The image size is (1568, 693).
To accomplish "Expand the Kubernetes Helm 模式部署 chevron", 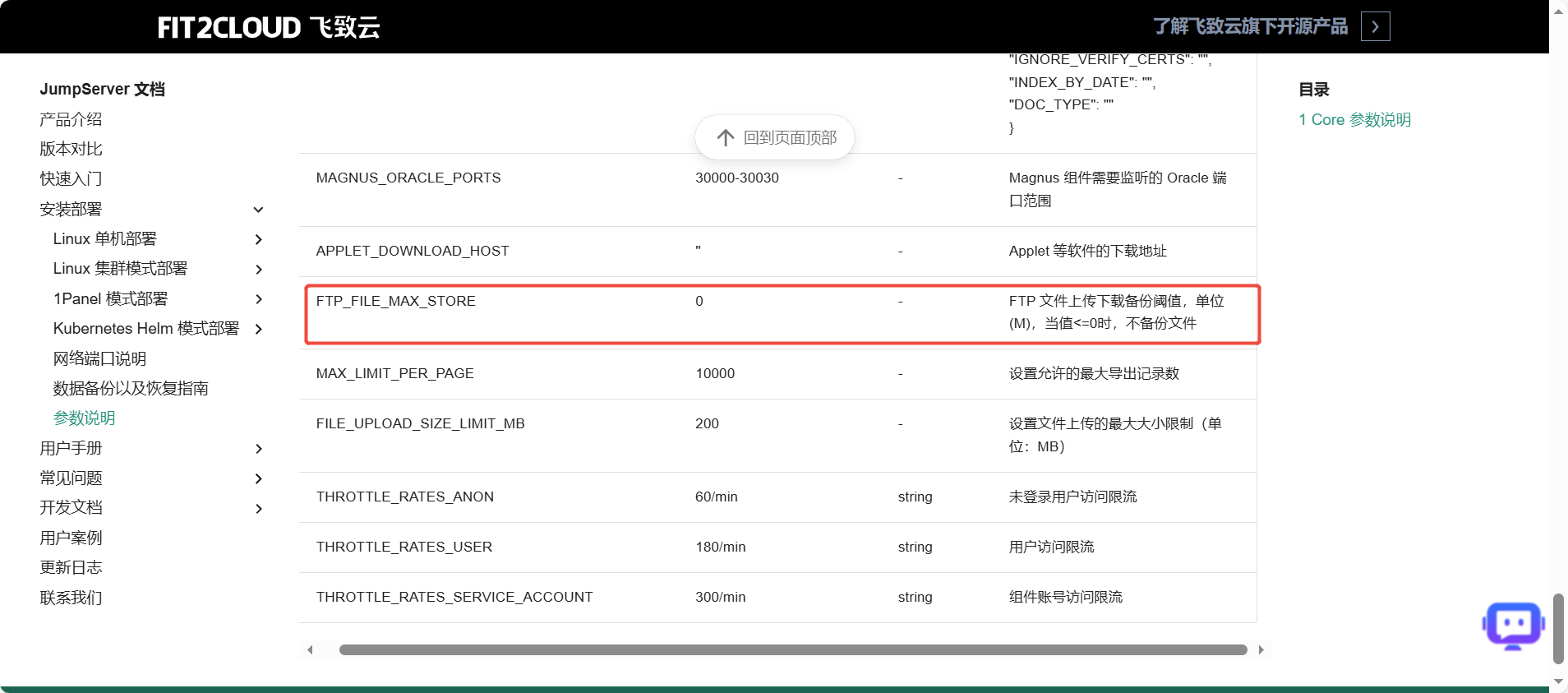I will click(x=258, y=329).
